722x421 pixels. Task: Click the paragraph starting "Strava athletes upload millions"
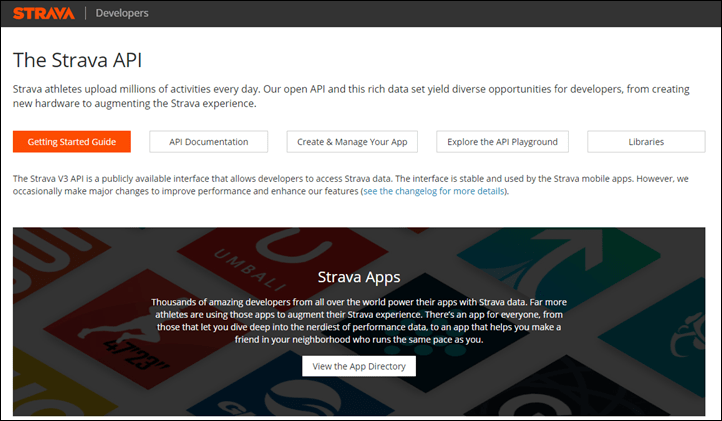point(351,96)
